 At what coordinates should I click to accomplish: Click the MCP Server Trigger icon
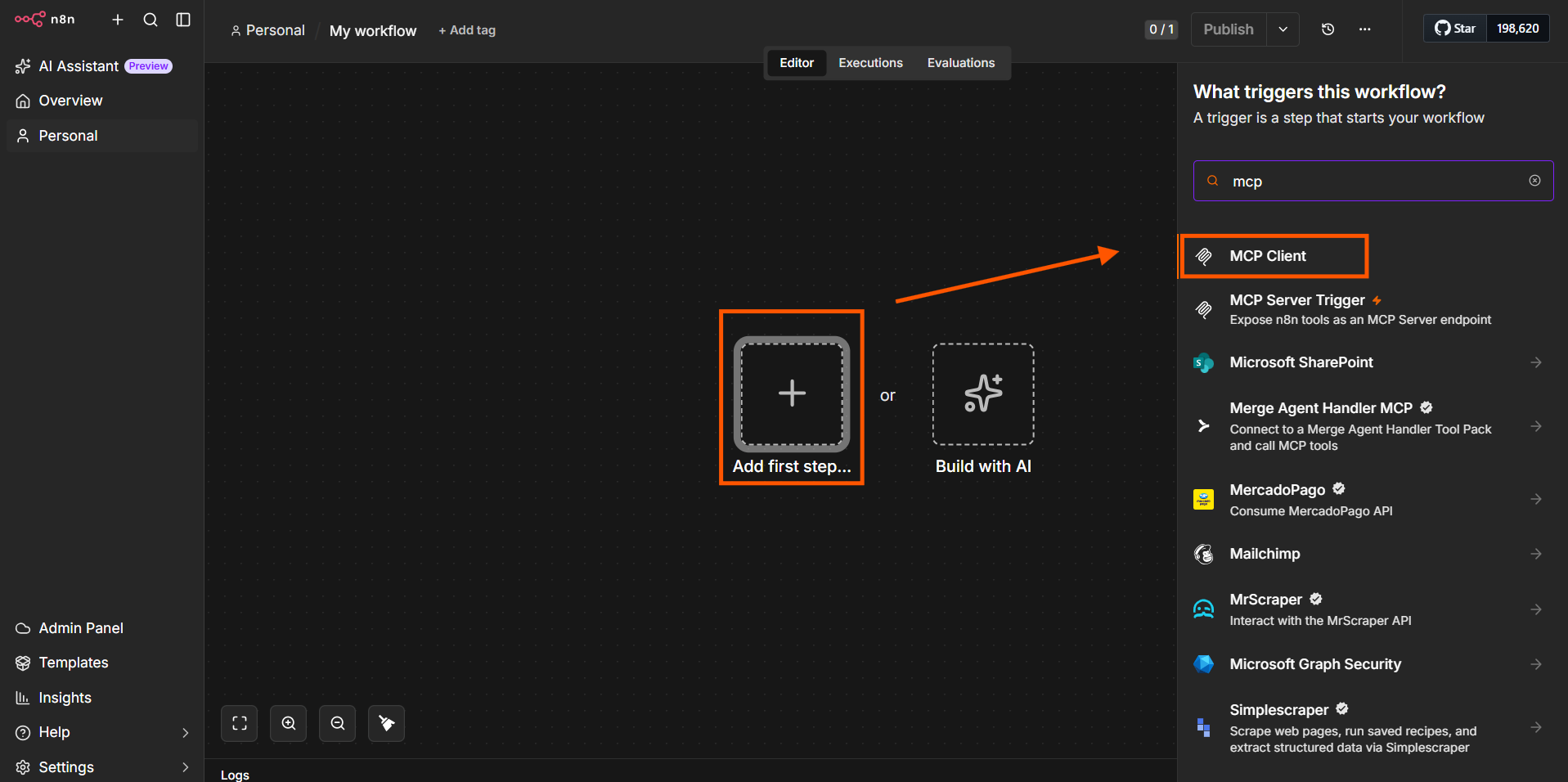click(x=1204, y=309)
